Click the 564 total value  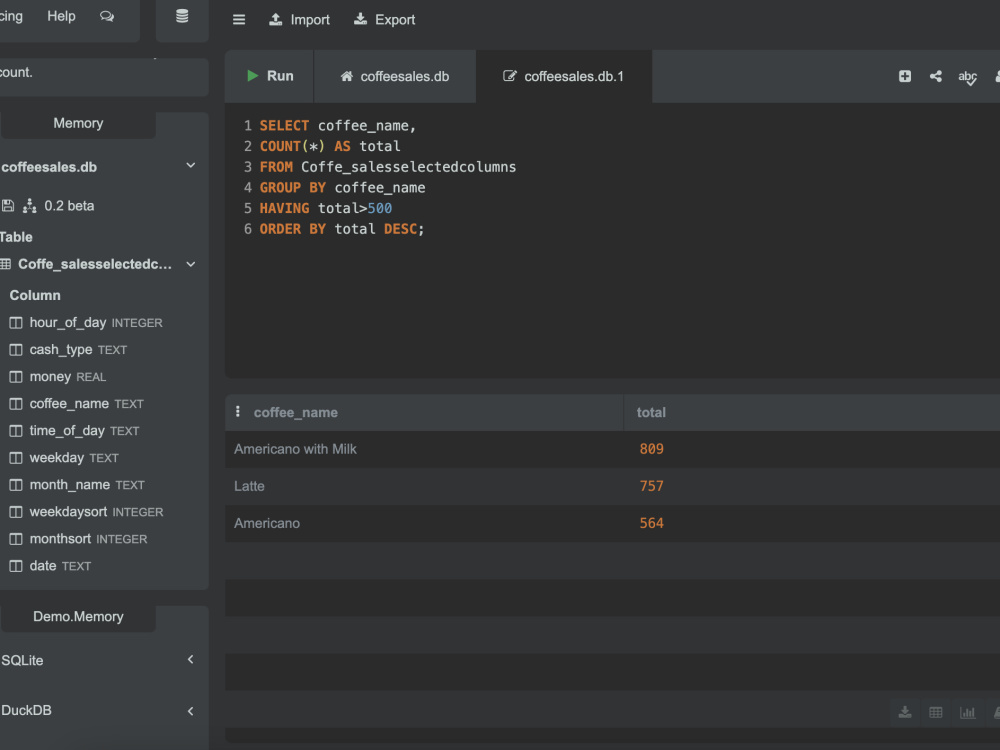pos(651,523)
